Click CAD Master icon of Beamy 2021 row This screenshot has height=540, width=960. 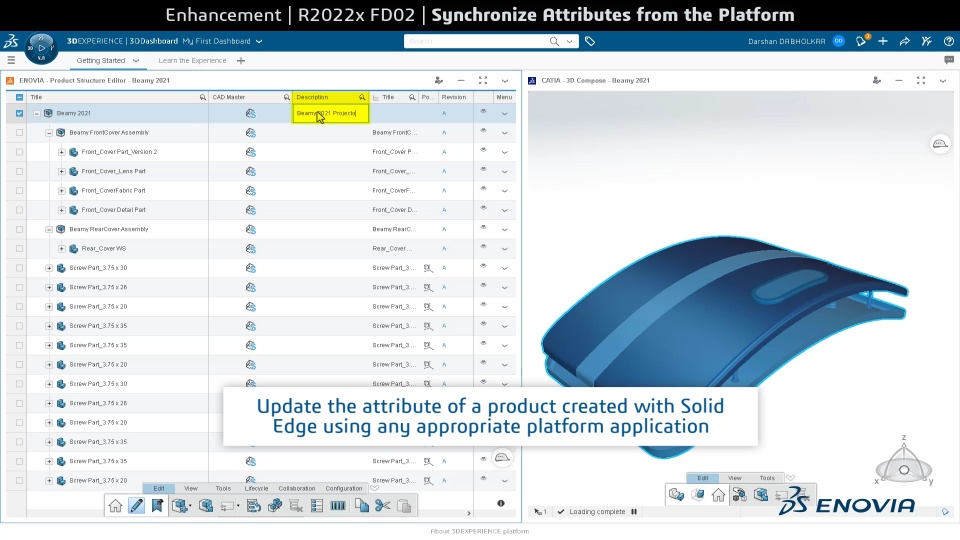[x=250, y=113]
